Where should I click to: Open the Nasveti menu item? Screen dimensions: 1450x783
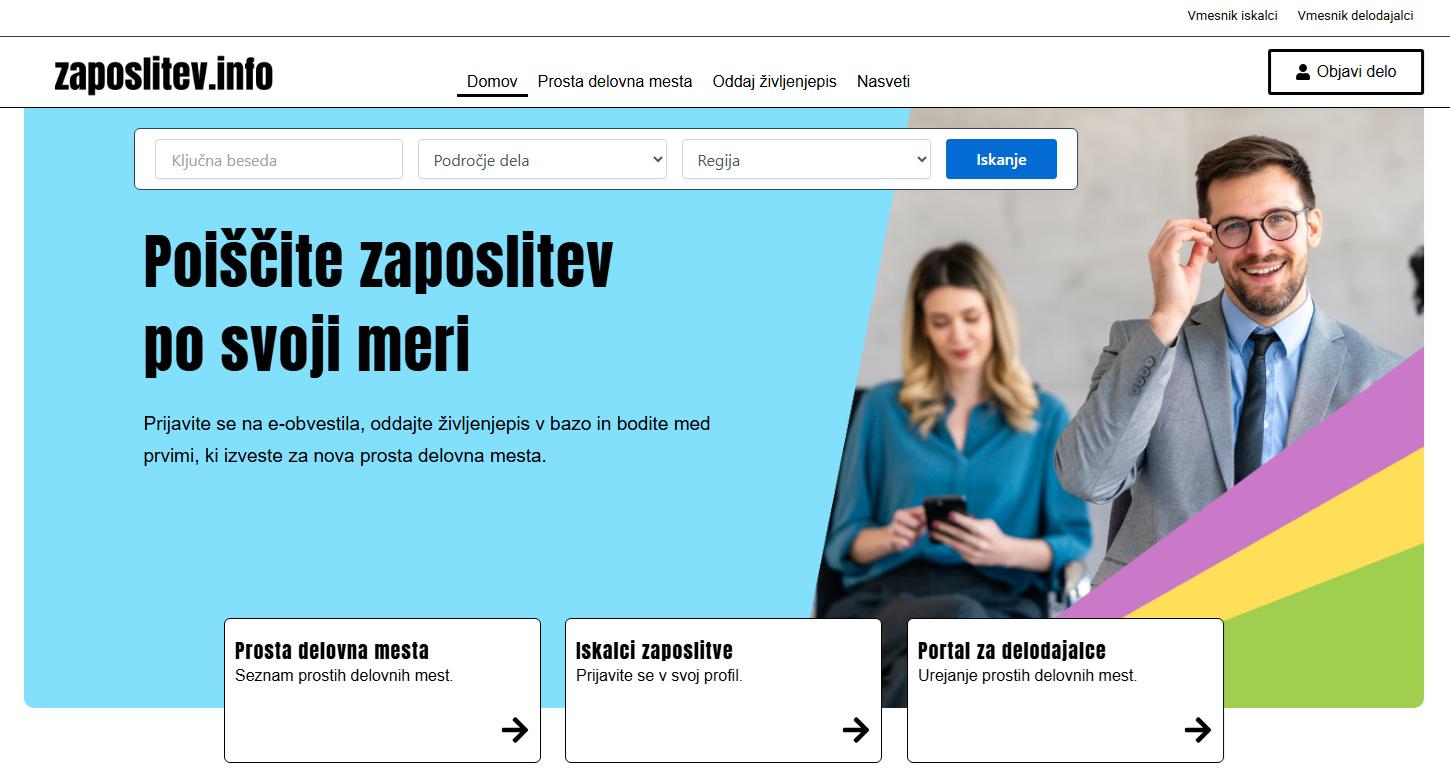pyautogui.click(x=883, y=82)
